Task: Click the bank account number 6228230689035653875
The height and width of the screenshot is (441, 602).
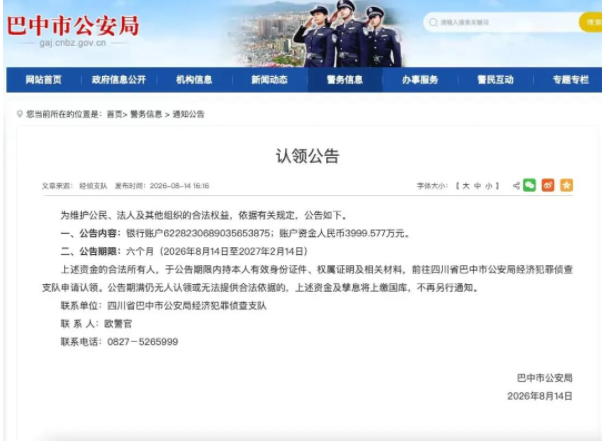Action: click(217, 233)
